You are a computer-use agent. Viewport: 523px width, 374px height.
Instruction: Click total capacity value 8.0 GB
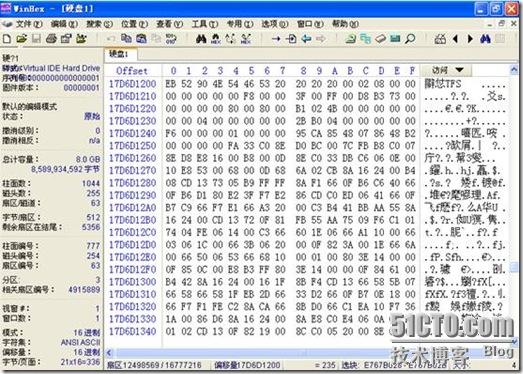pyautogui.click(x=88, y=159)
